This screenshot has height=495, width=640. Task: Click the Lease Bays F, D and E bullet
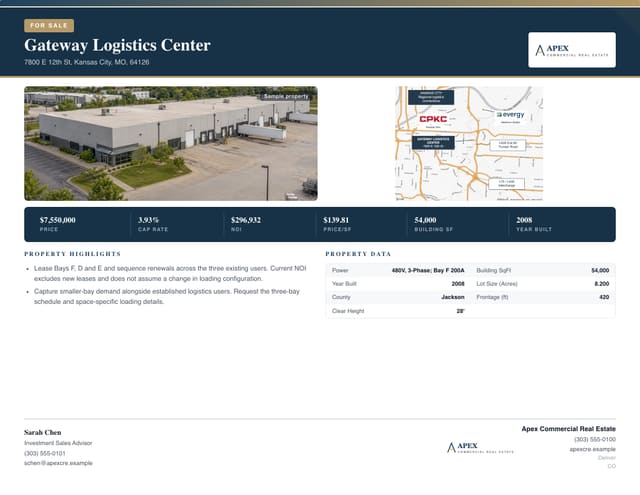170,273
